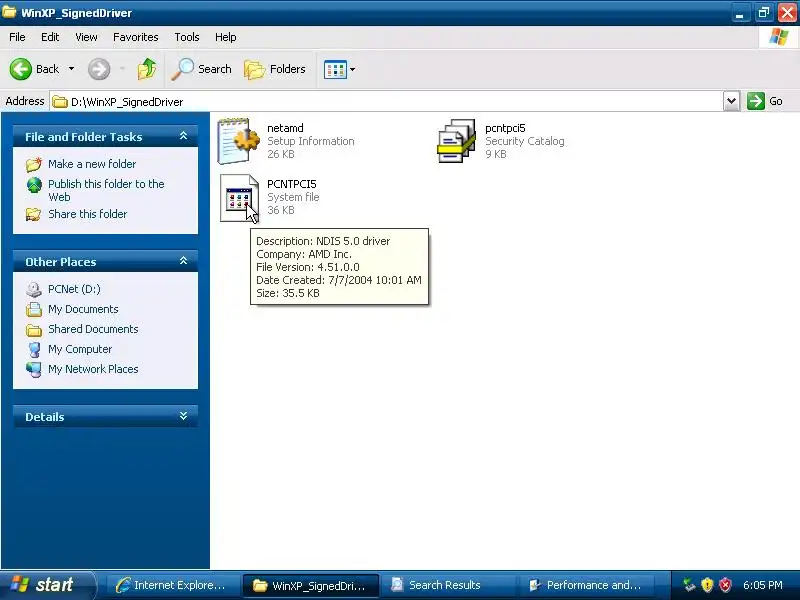Click the network connection tray icon
Viewport: 800px width, 600px height.
click(689, 585)
